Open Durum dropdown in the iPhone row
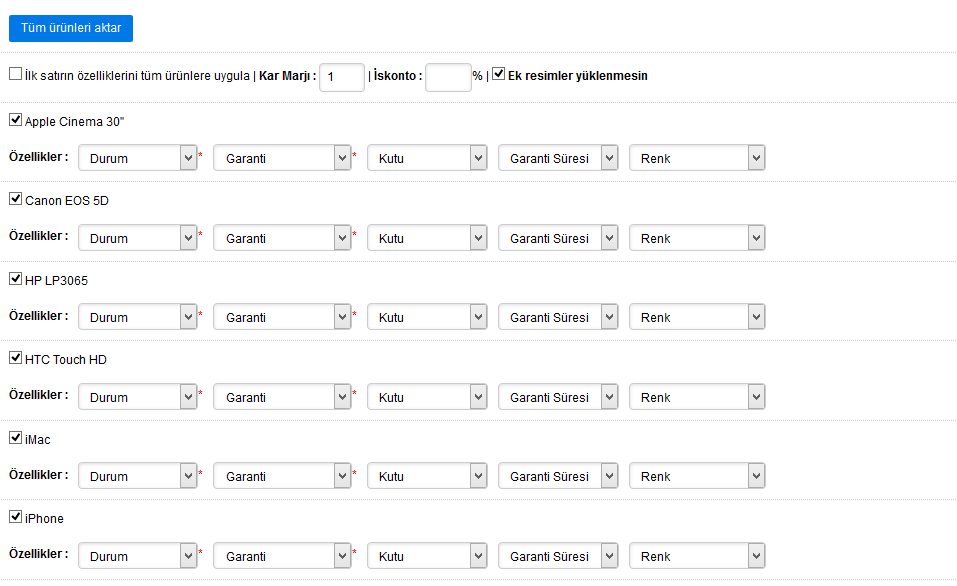957x586 pixels. (x=137, y=556)
